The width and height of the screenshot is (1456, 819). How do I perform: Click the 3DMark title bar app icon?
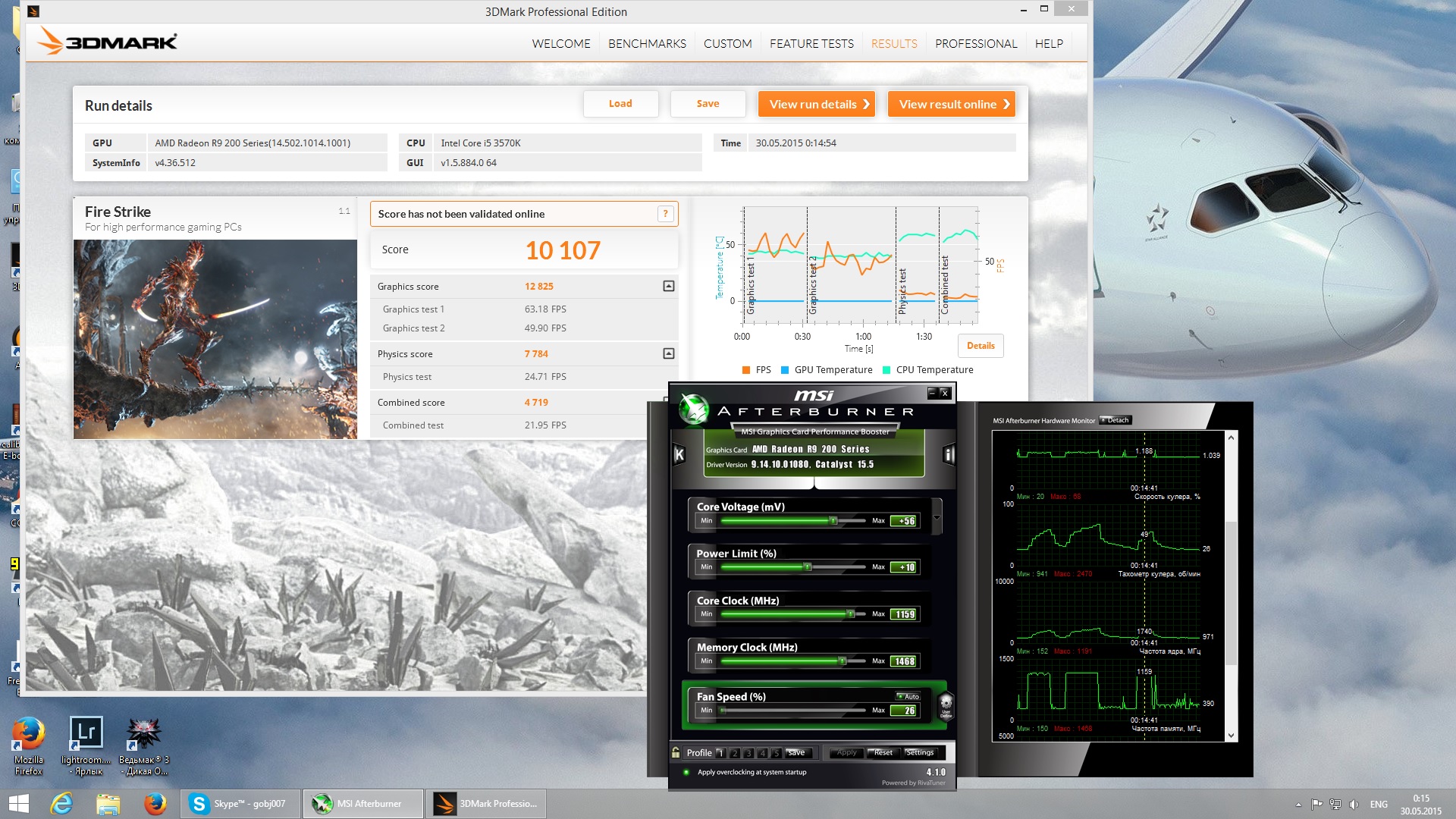click(x=33, y=11)
